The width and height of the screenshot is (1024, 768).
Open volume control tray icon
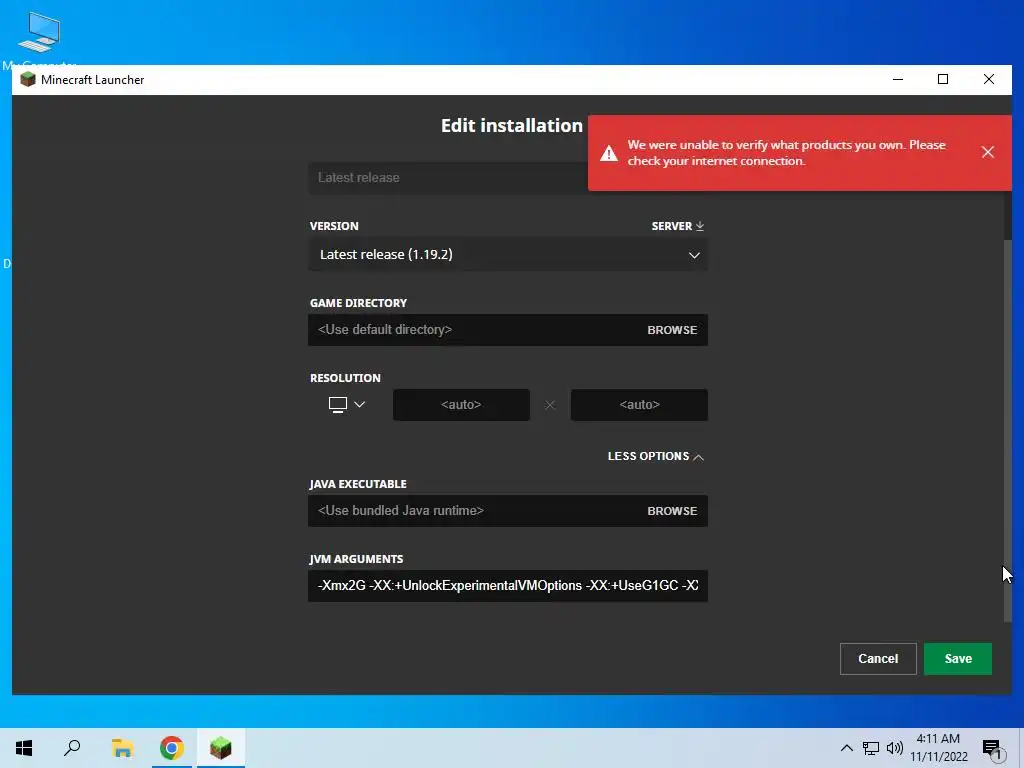tap(895, 748)
